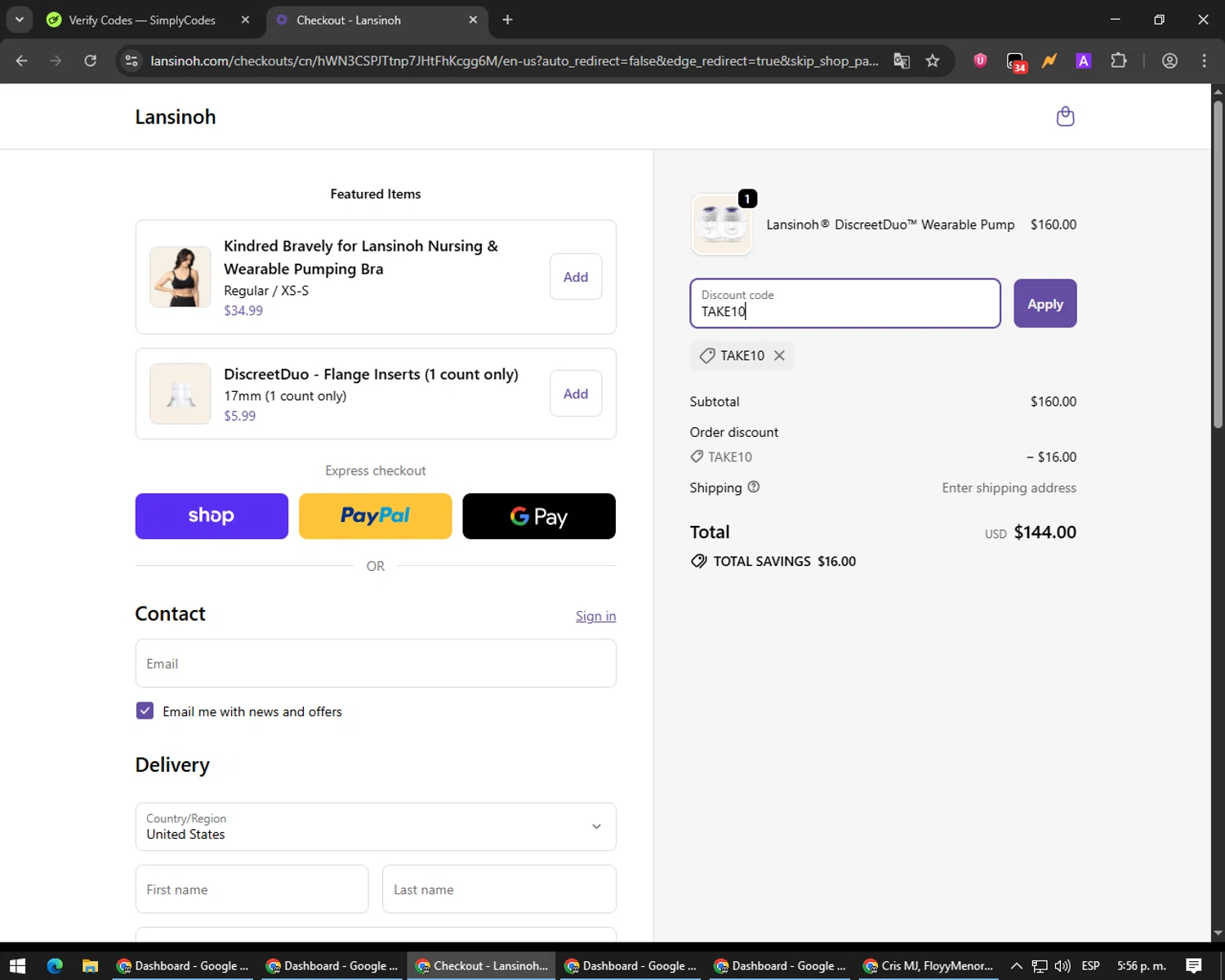Open the red shield extension icon
The height and width of the screenshot is (980, 1225).
(980, 60)
